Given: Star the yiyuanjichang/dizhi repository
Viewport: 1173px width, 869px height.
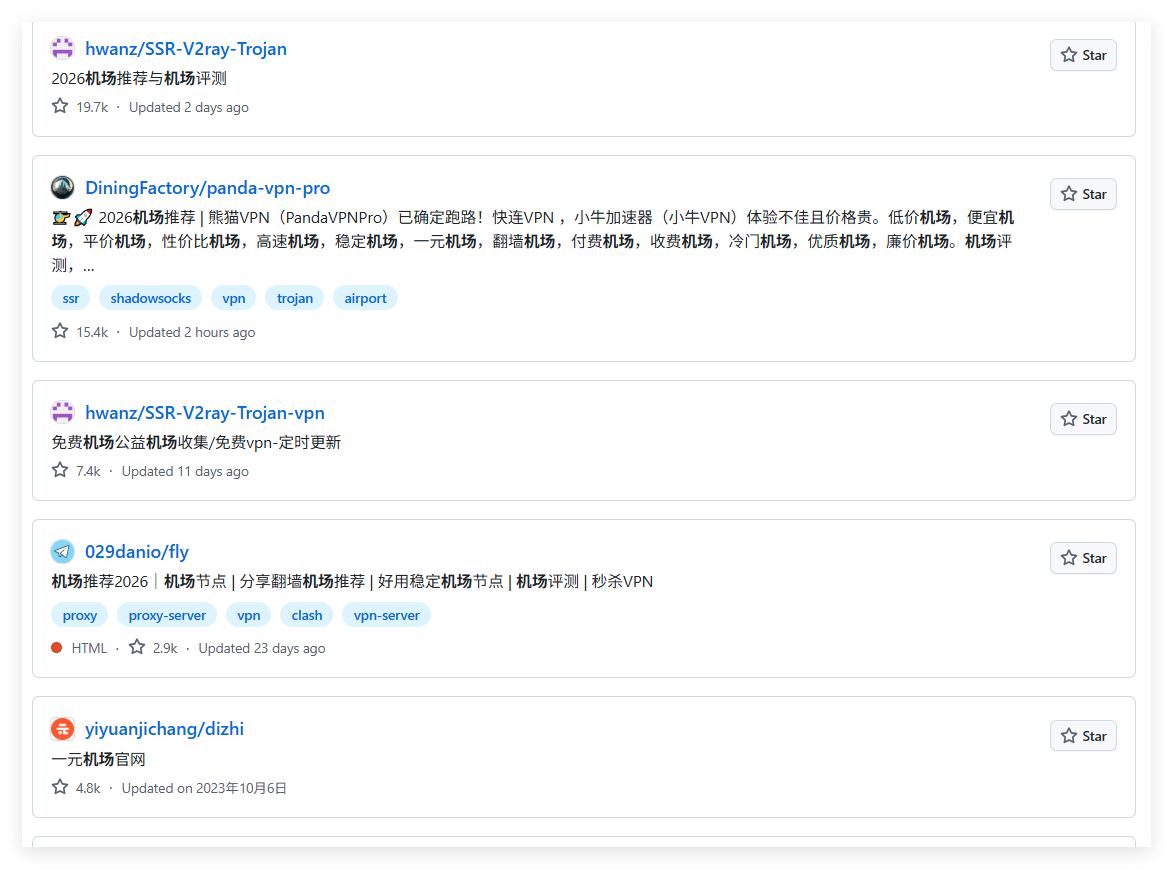Looking at the screenshot, I should click(x=1083, y=736).
